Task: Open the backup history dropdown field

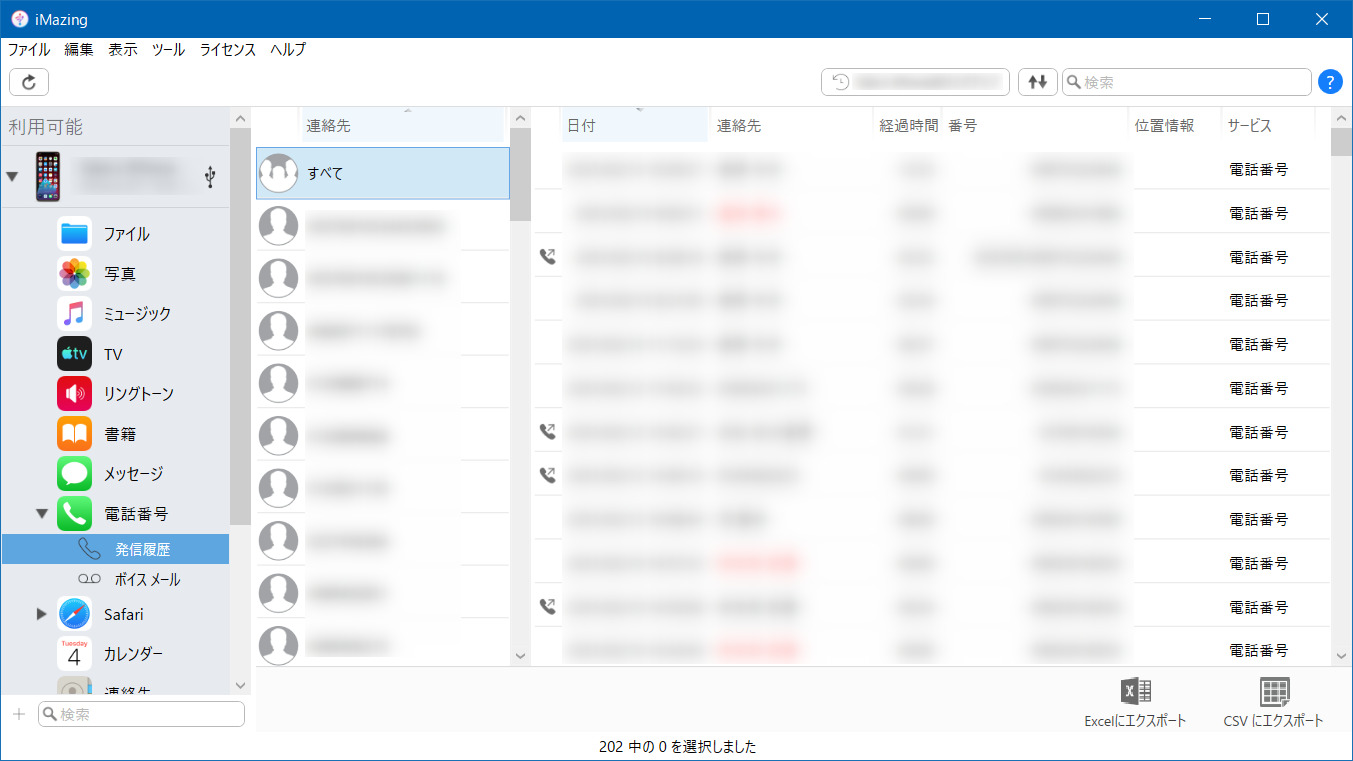Action: (915, 82)
